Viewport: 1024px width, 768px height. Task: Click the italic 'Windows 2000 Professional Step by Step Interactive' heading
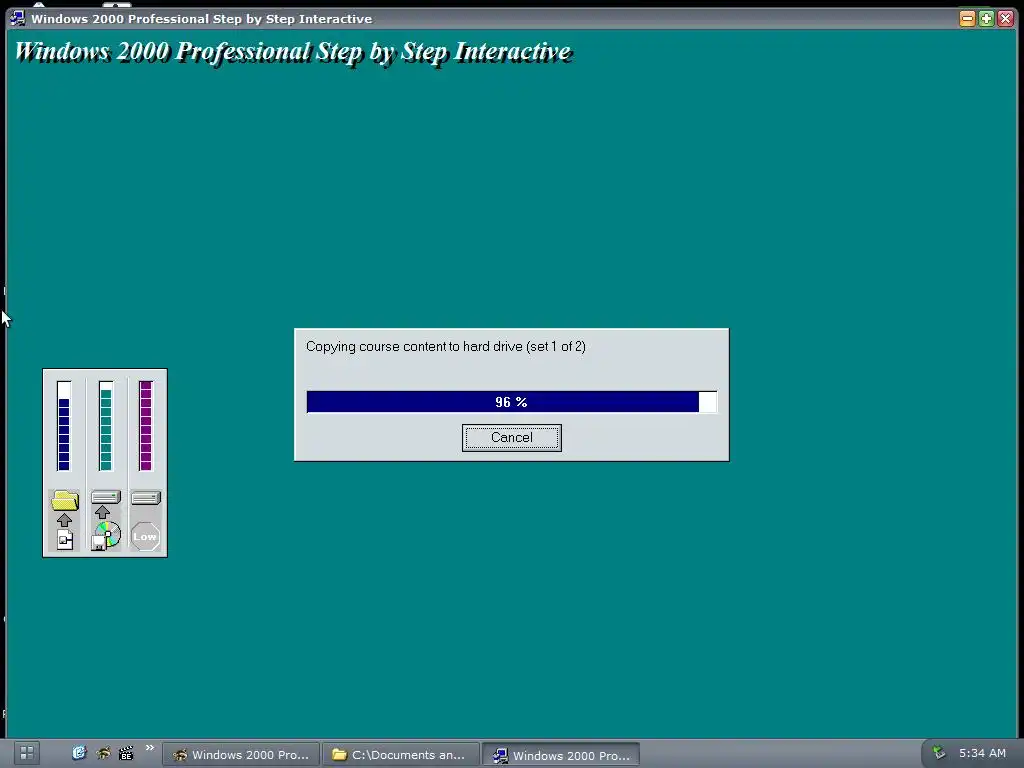(293, 52)
